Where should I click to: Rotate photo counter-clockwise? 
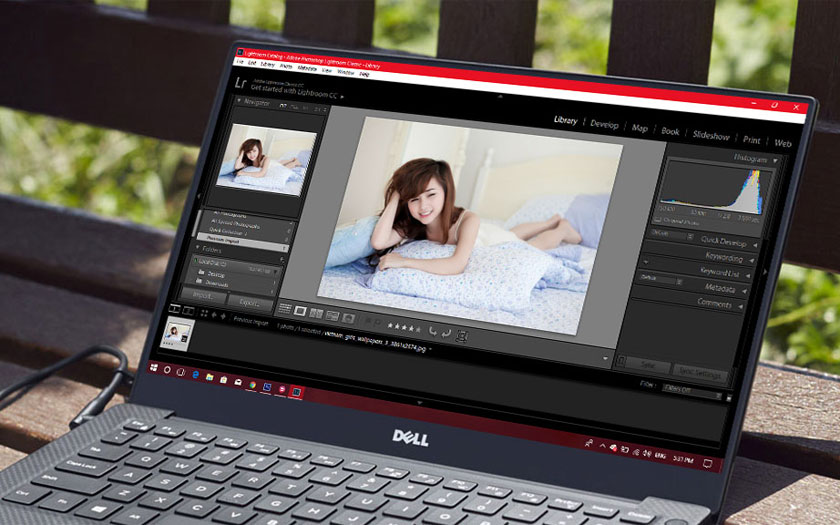[433, 331]
